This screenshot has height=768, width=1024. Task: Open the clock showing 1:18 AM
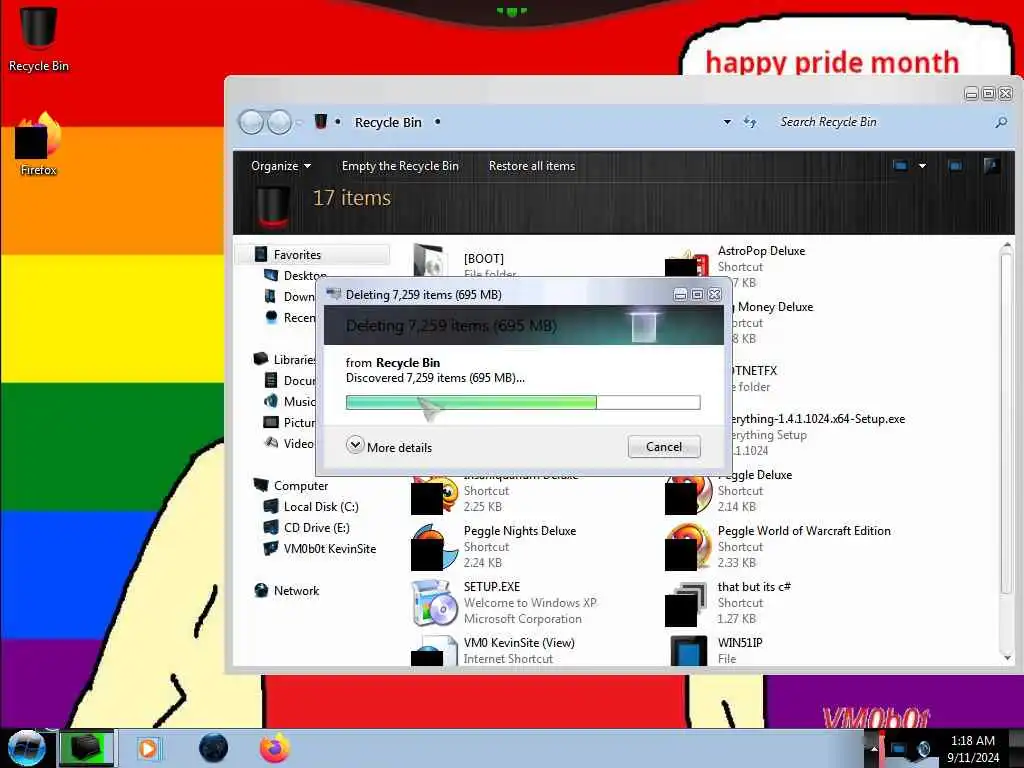pos(973,748)
